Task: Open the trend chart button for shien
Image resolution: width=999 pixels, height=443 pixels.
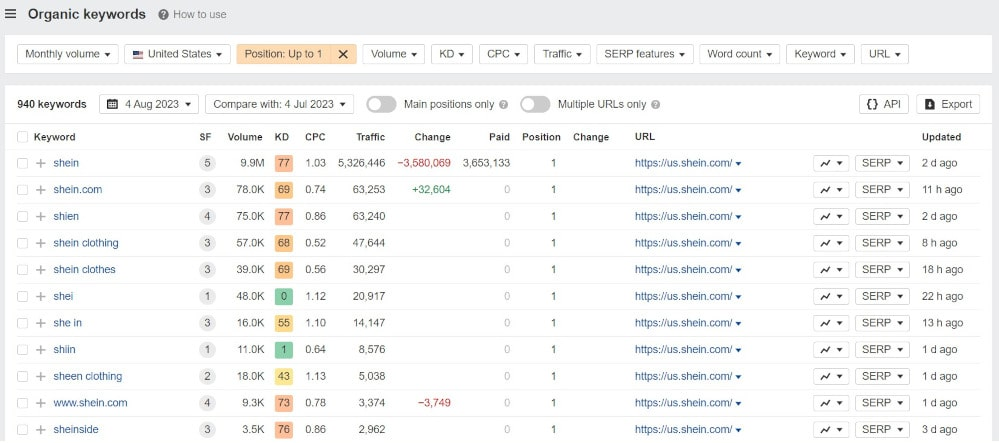Action: click(x=831, y=217)
